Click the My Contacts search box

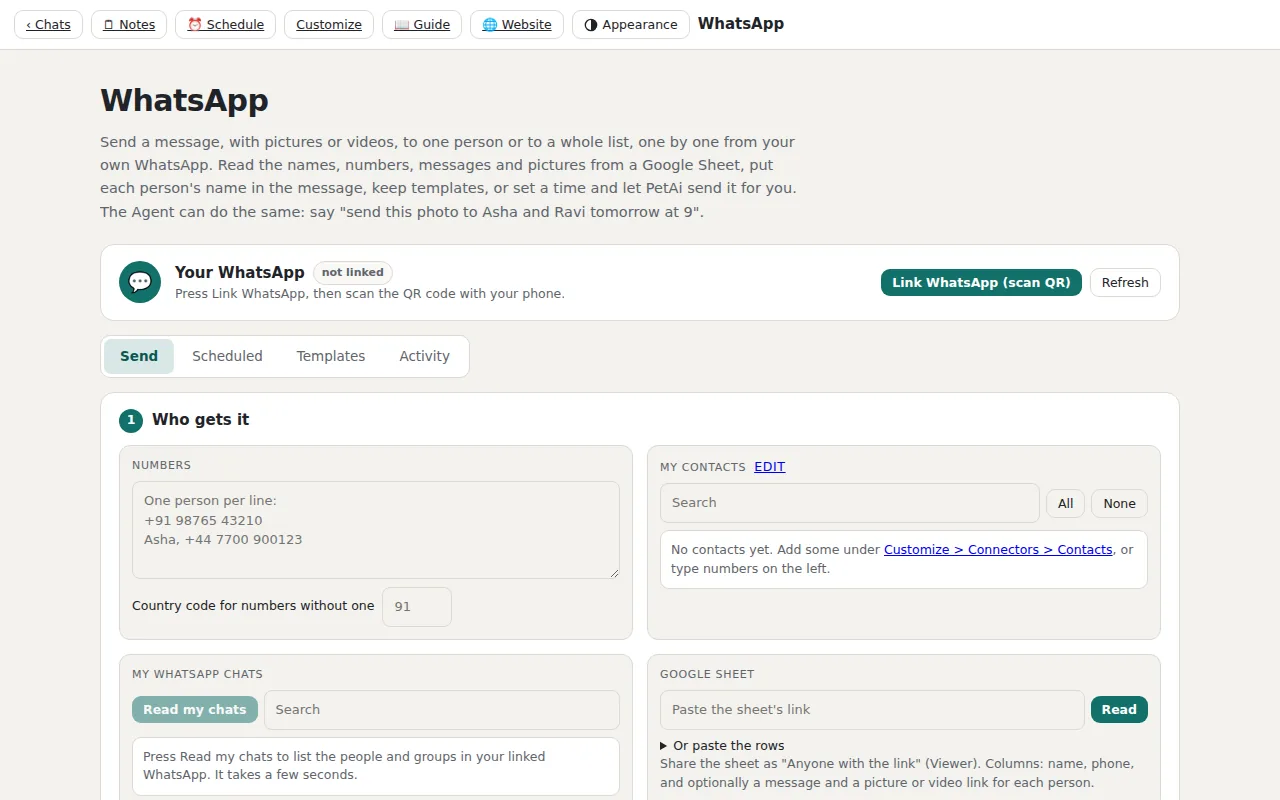click(x=850, y=503)
